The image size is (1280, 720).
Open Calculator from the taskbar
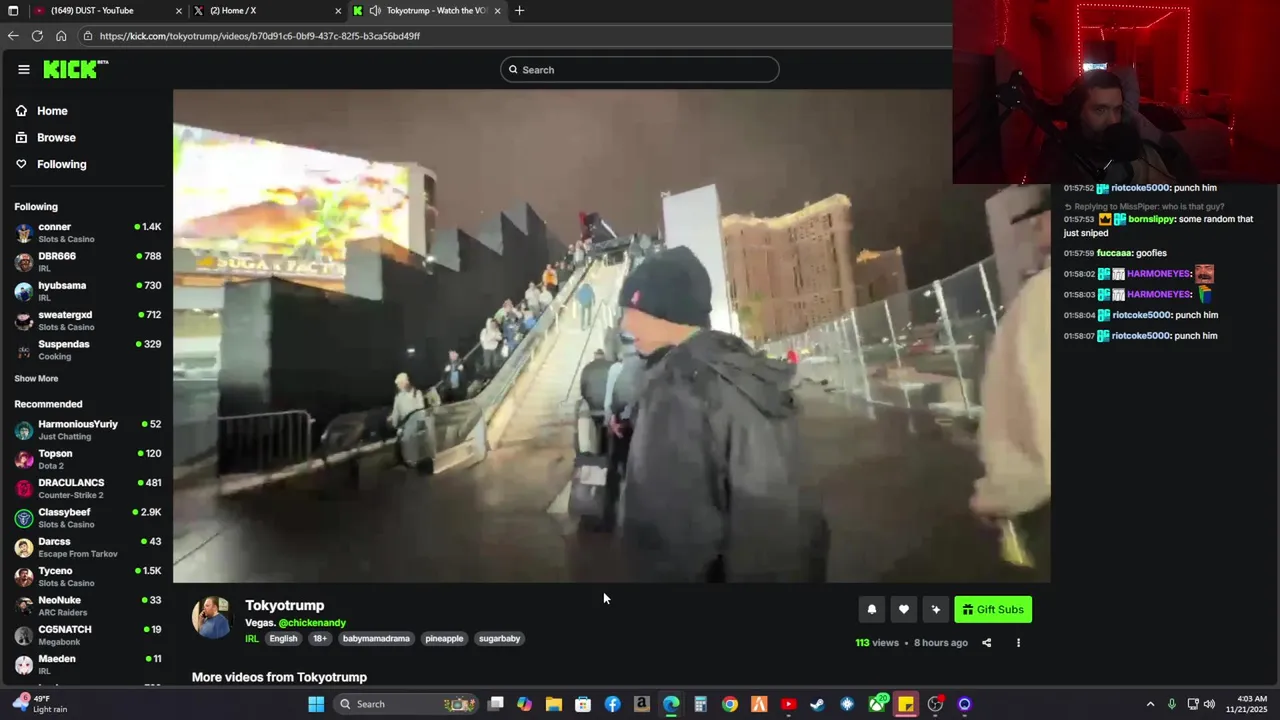click(x=700, y=704)
